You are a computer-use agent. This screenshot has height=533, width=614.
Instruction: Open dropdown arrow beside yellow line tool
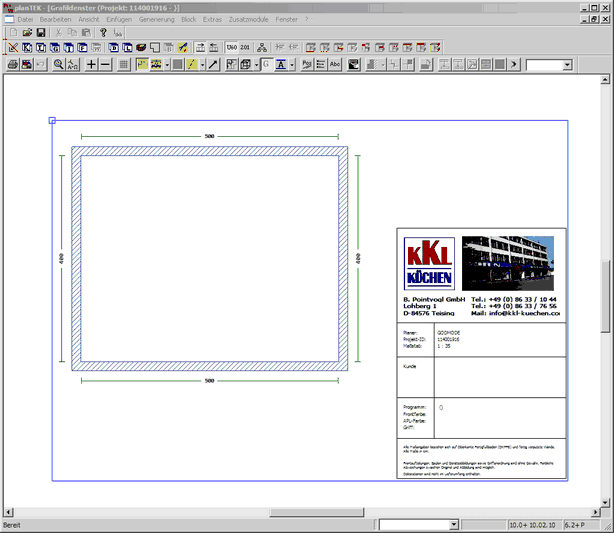[202, 64]
